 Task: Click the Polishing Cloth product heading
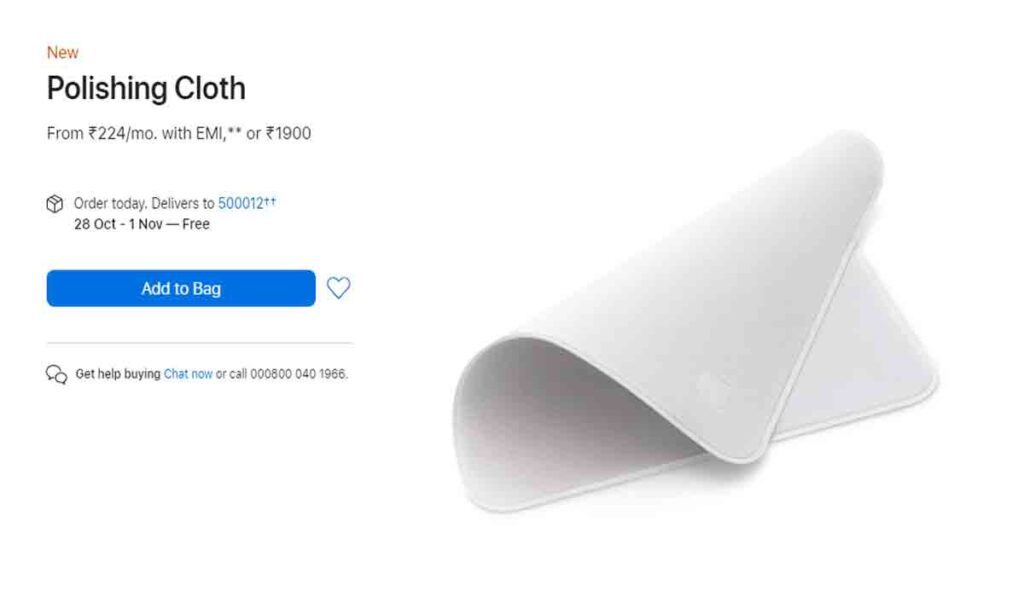pyautogui.click(x=146, y=88)
